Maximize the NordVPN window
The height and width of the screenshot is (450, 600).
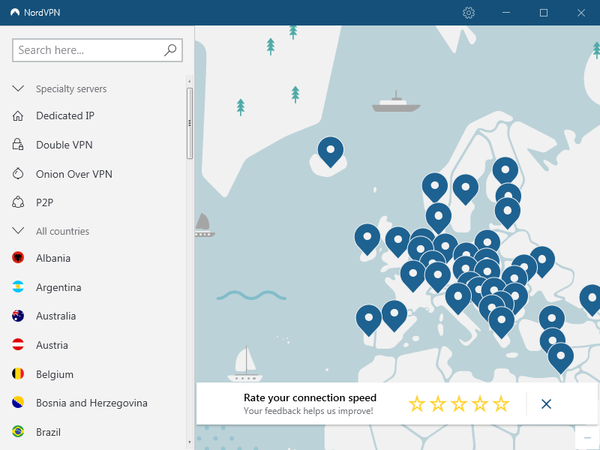tap(543, 13)
